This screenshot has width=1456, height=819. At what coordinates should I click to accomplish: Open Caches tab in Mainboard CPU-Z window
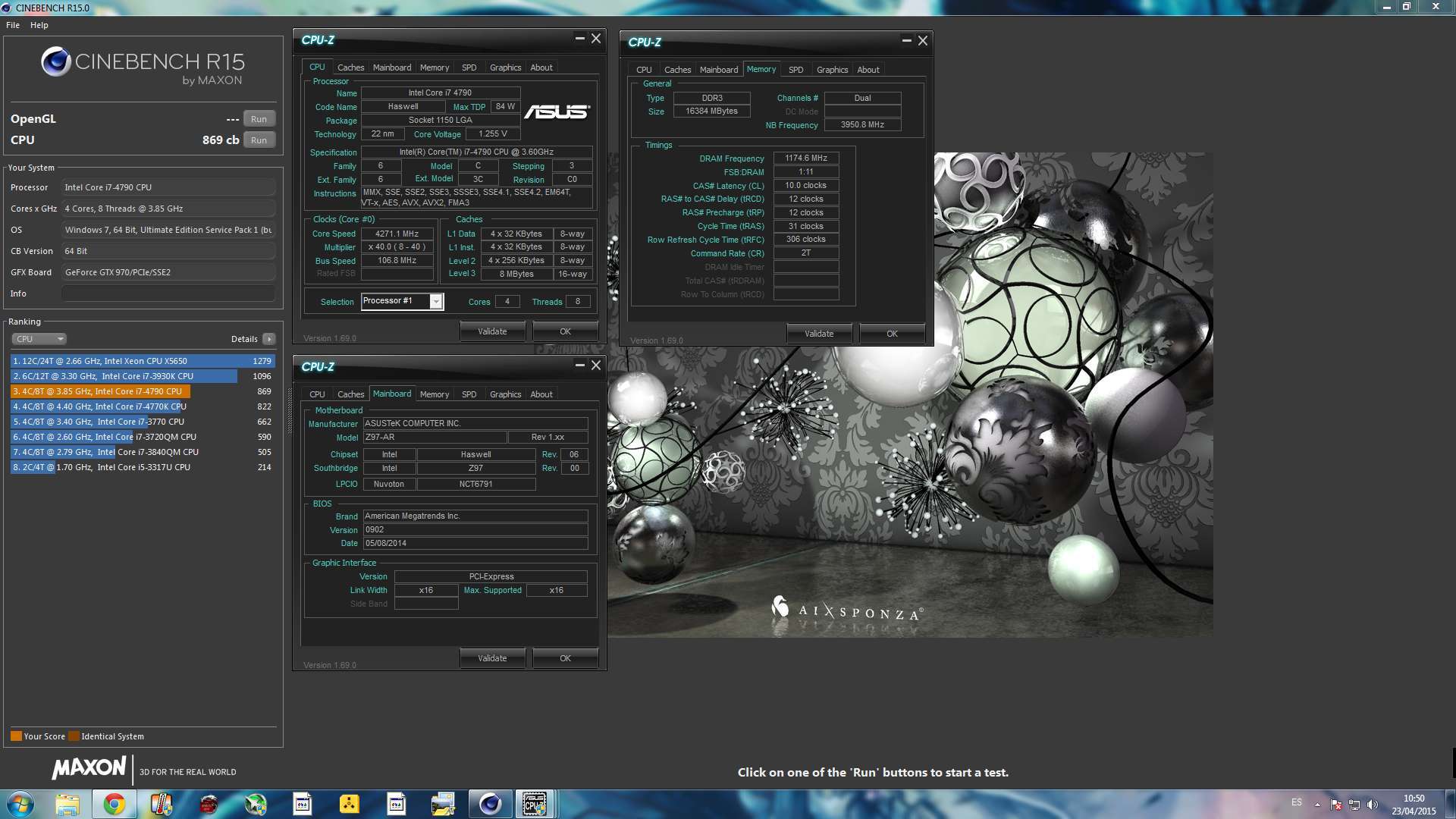pos(350,394)
